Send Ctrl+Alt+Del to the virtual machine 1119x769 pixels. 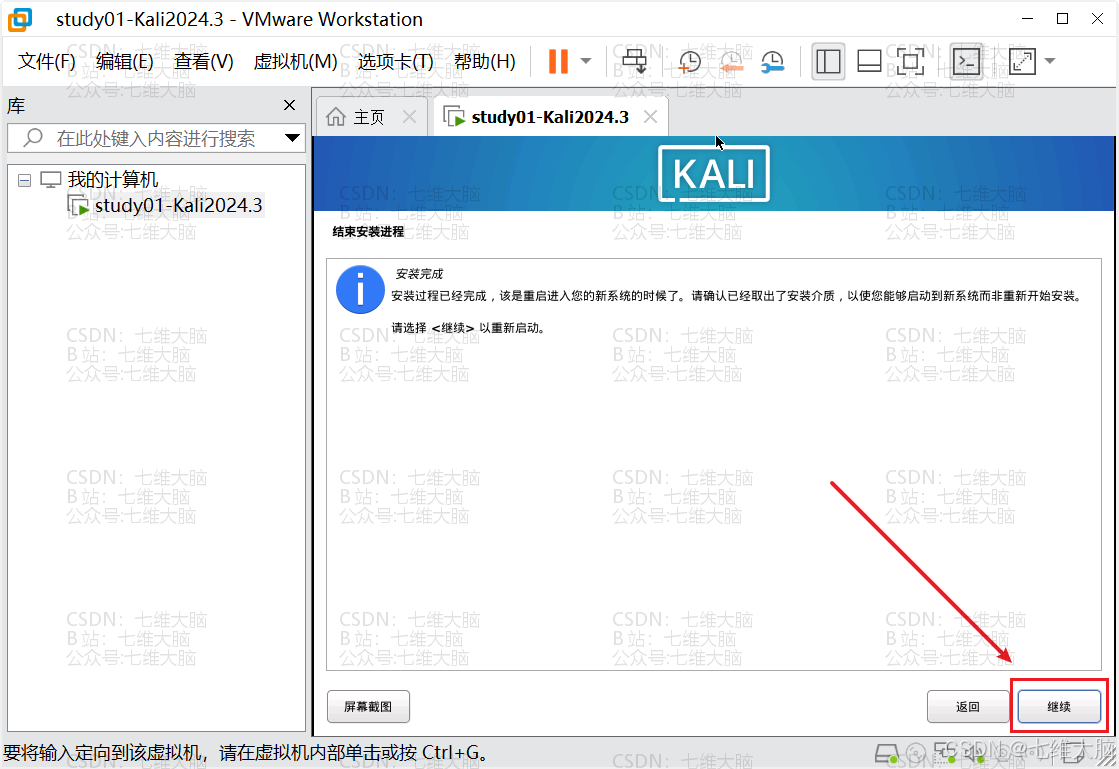634,61
